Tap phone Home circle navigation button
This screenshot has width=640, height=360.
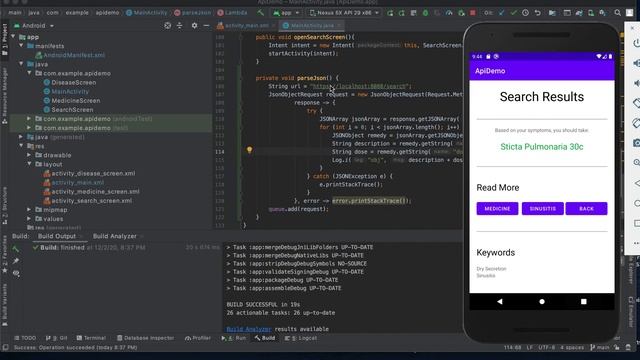(x=542, y=302)
